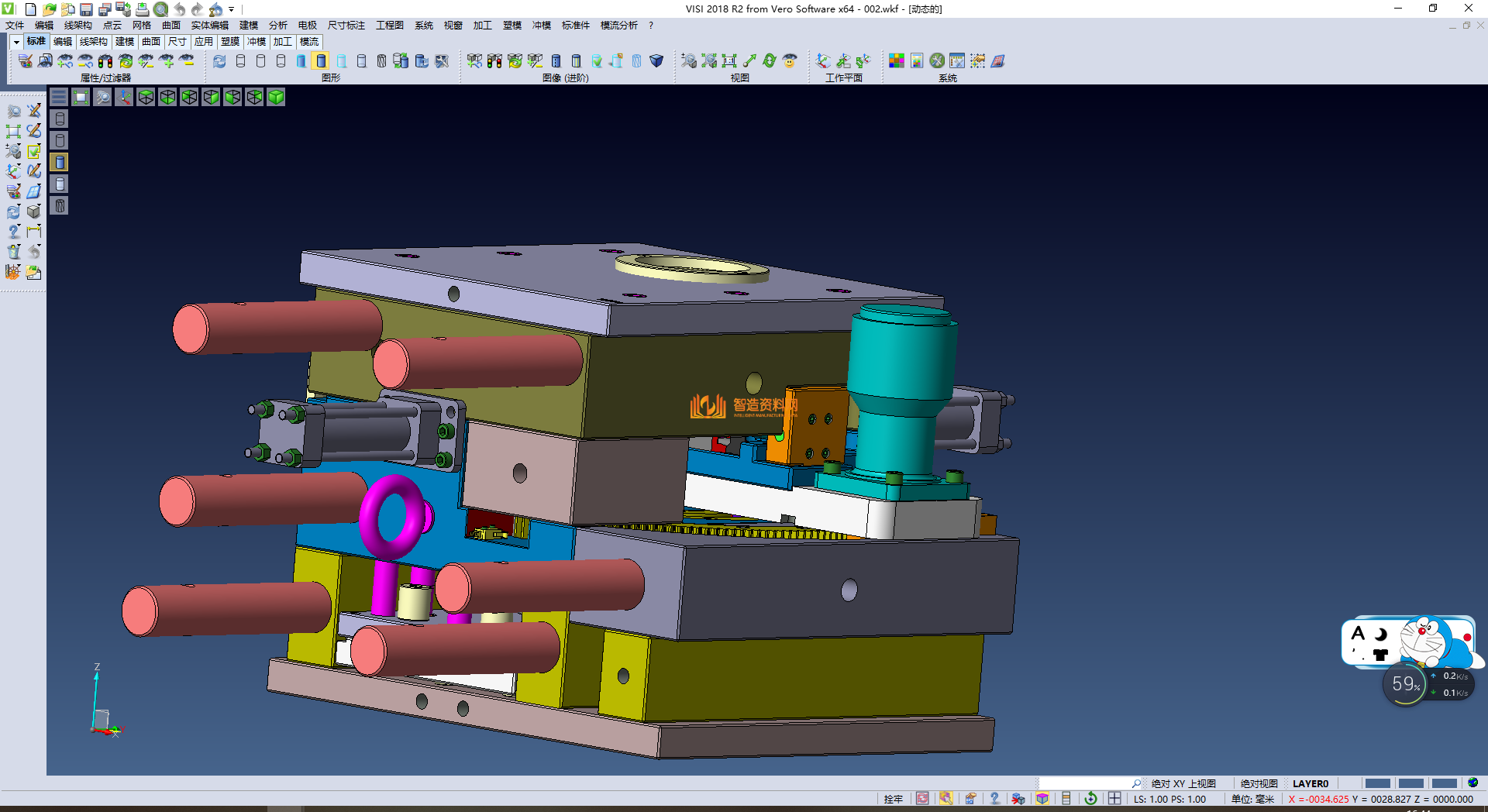Click the color palette grid icon
Screen dimensions: 1488x812
coord(897,60)
